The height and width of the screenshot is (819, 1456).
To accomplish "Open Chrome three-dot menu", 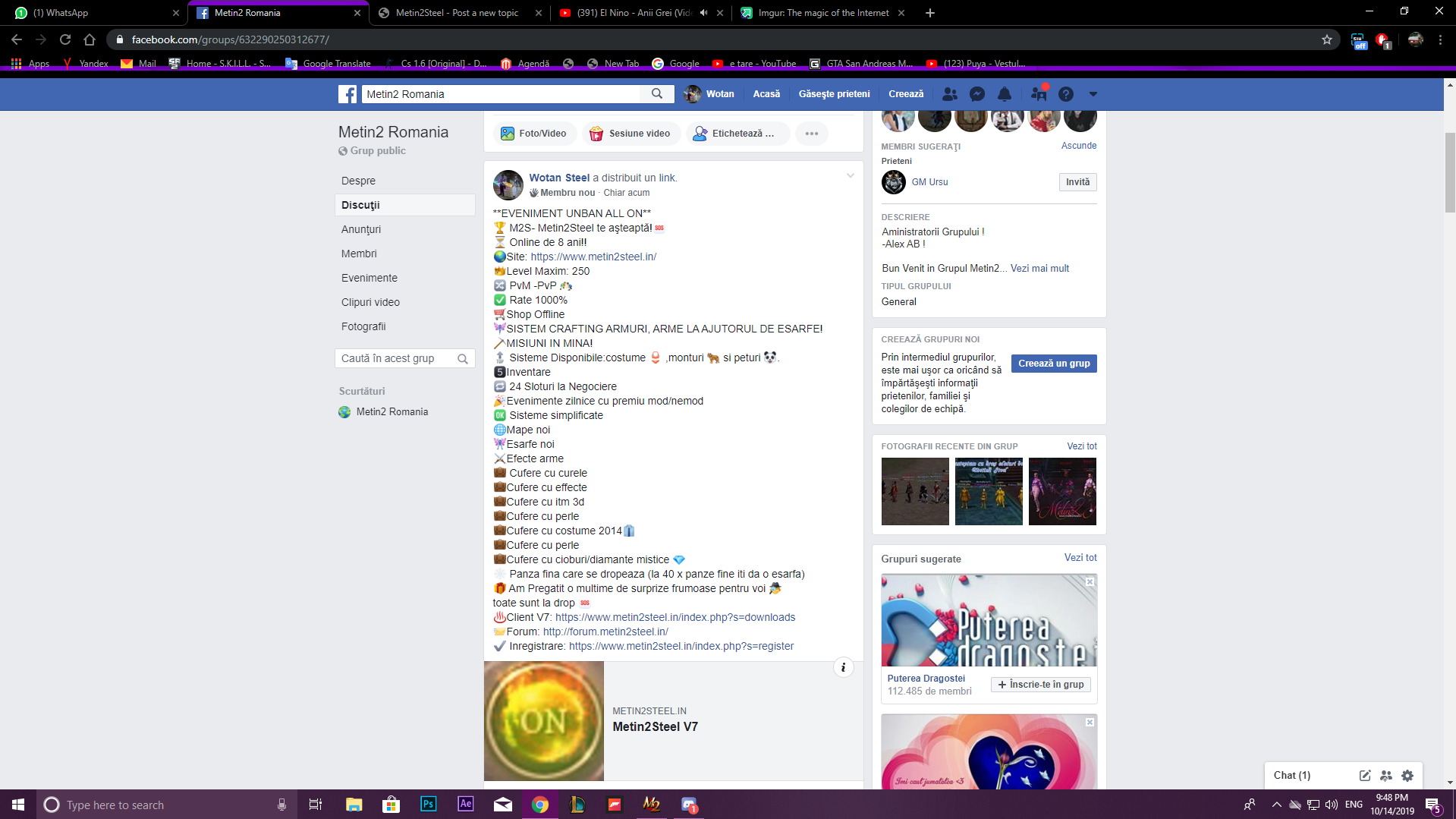I will (1440, 39).
